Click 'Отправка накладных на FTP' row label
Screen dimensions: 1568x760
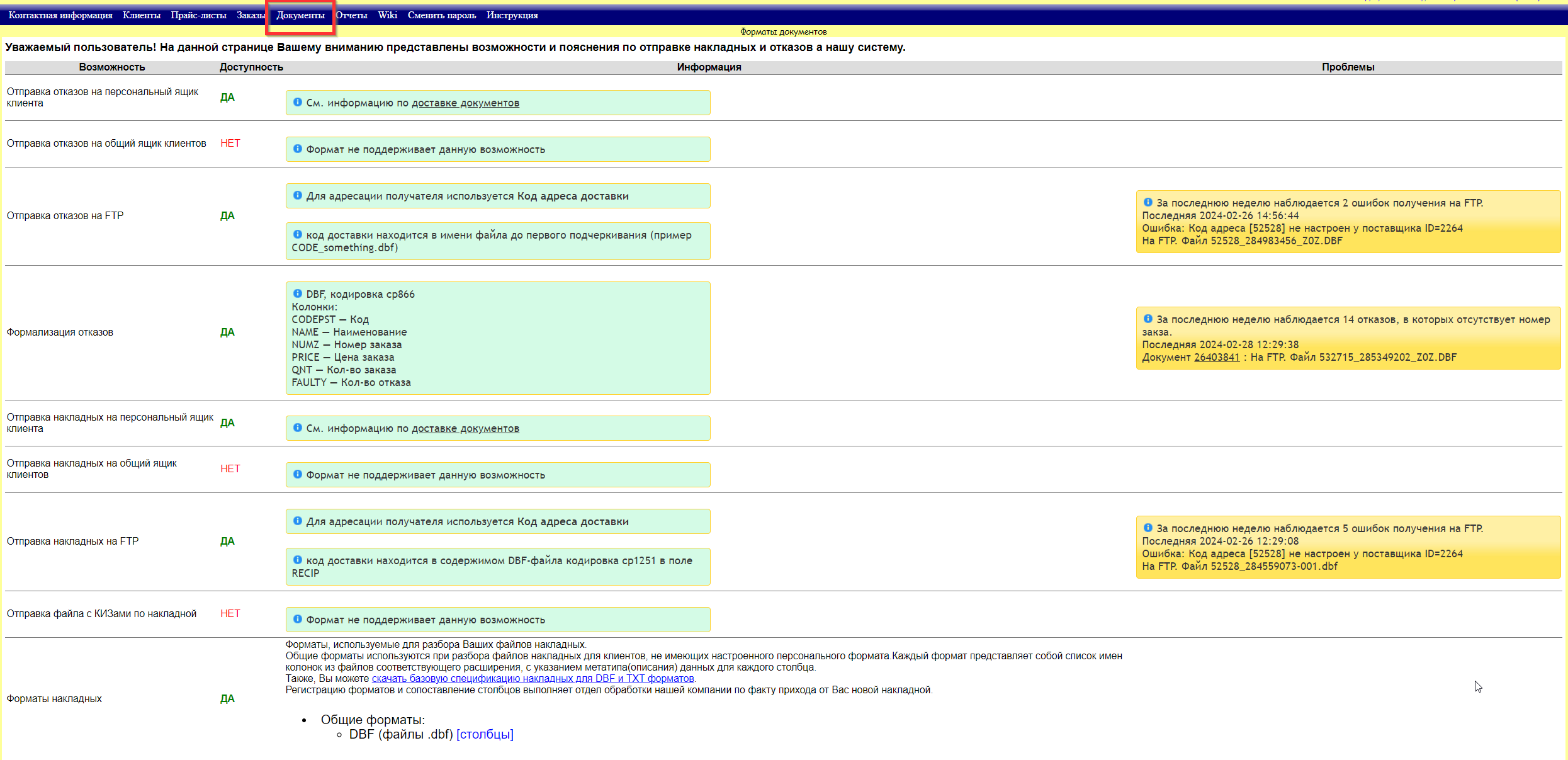[73, 541]
